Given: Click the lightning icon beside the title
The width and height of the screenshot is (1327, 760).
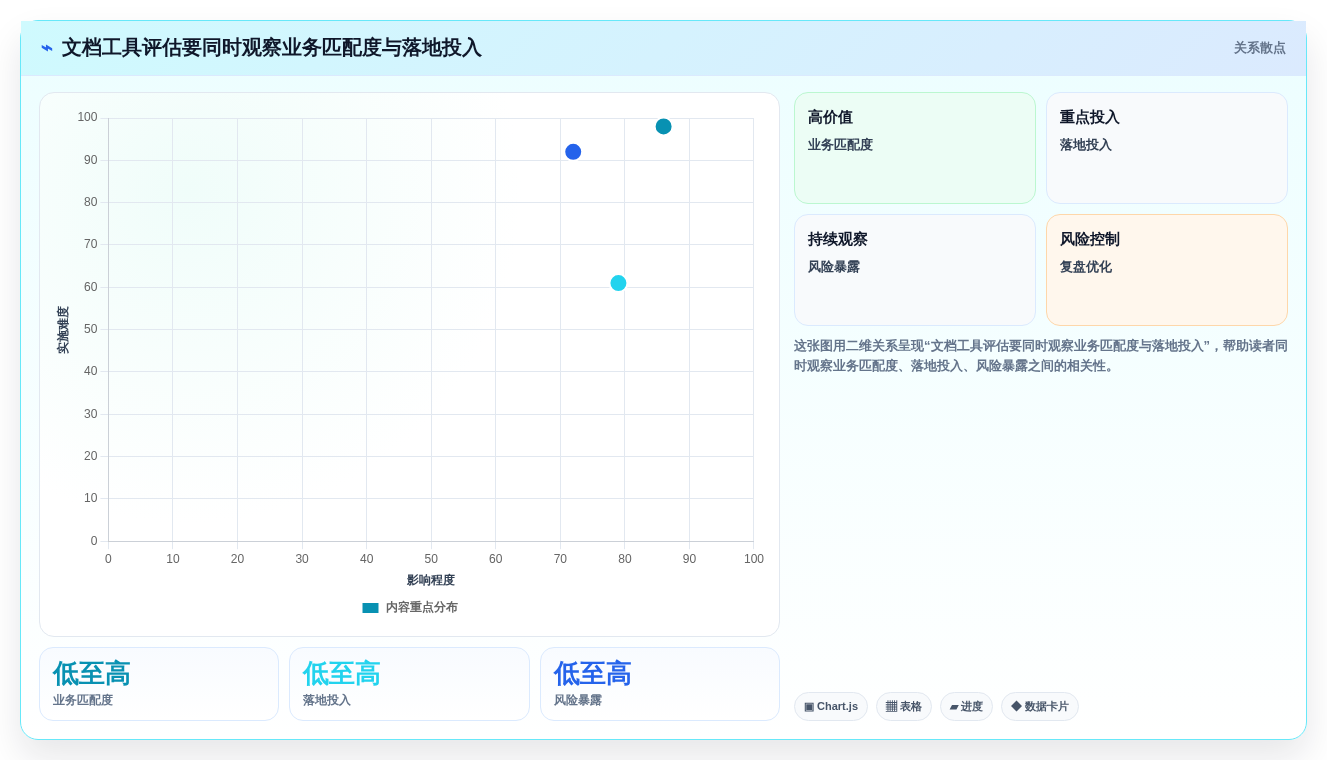Looking at the screenshot, I should (47, 48).
